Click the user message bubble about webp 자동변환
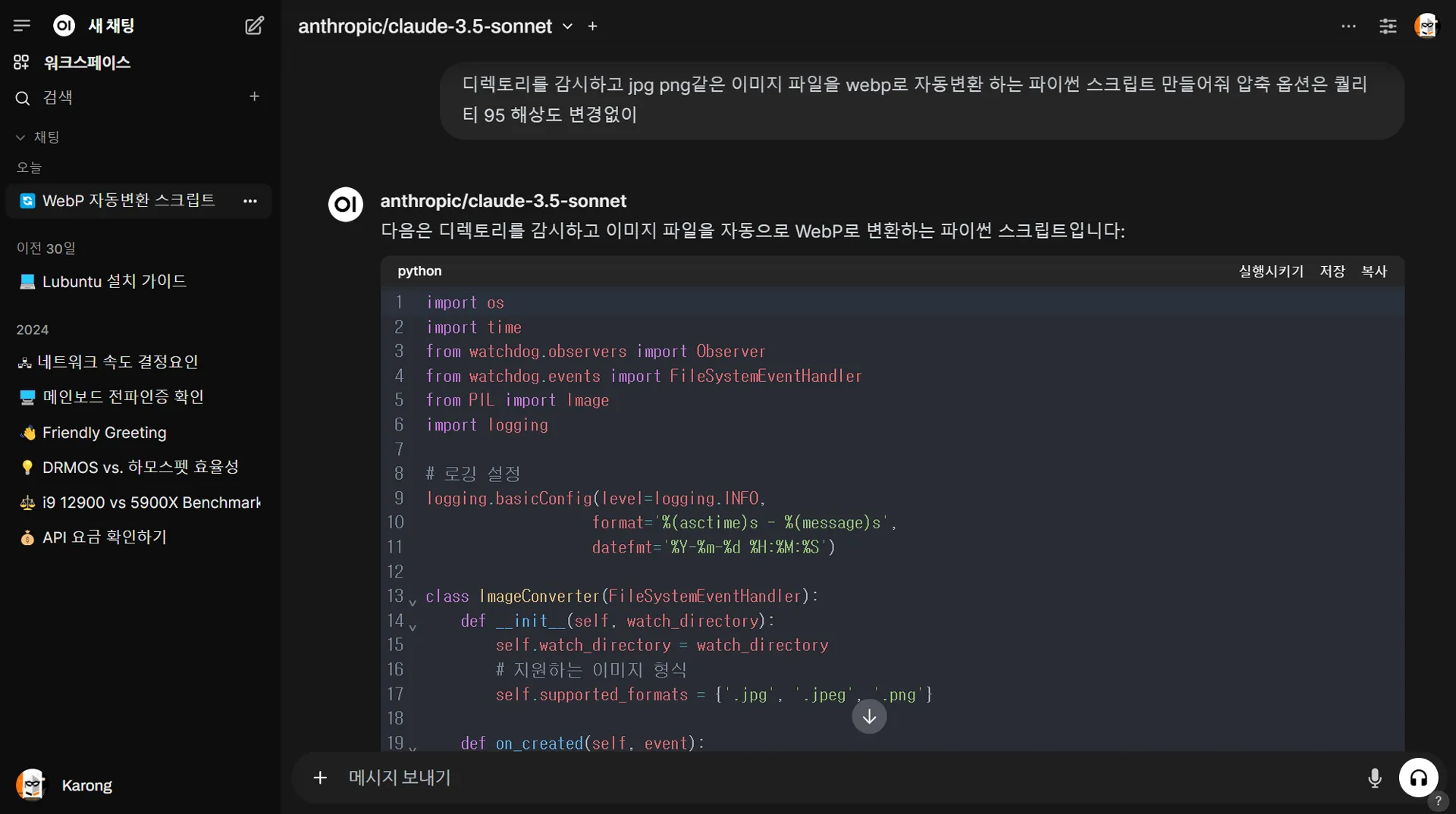 pyautogui.click(x=921, y=99)
